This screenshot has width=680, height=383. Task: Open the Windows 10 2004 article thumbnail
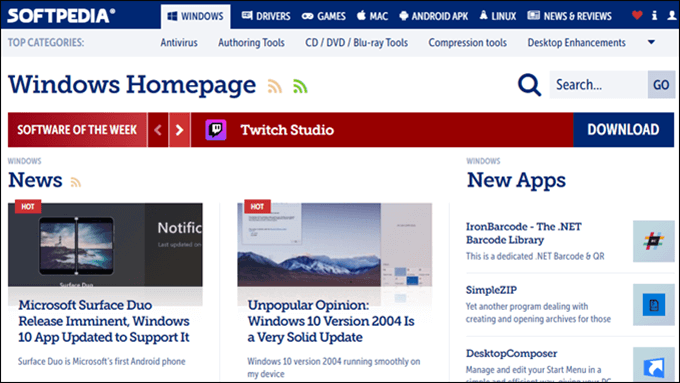coord(334,245)
